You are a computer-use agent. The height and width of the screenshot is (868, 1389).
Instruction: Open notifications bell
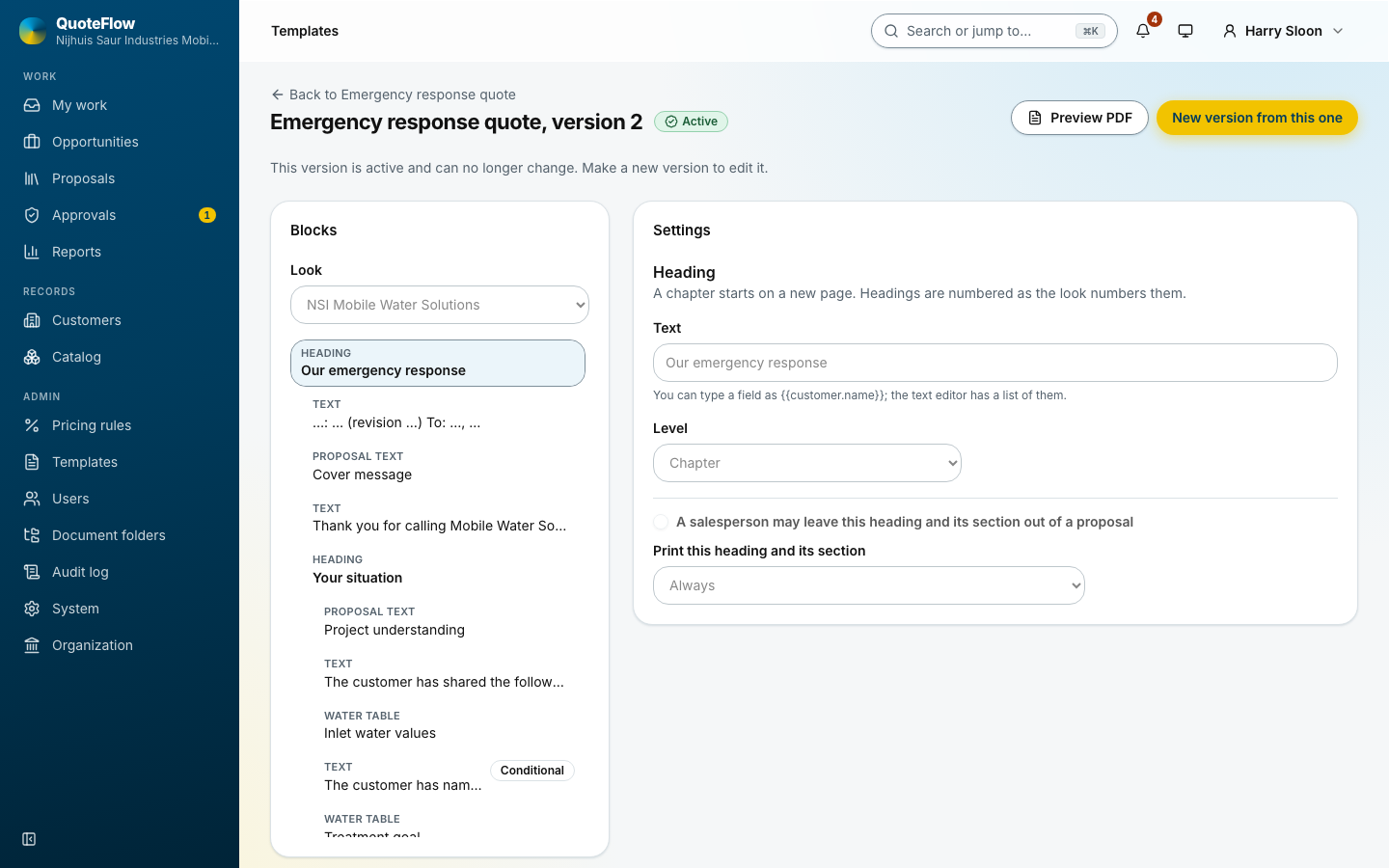(x=1143, y=31)
